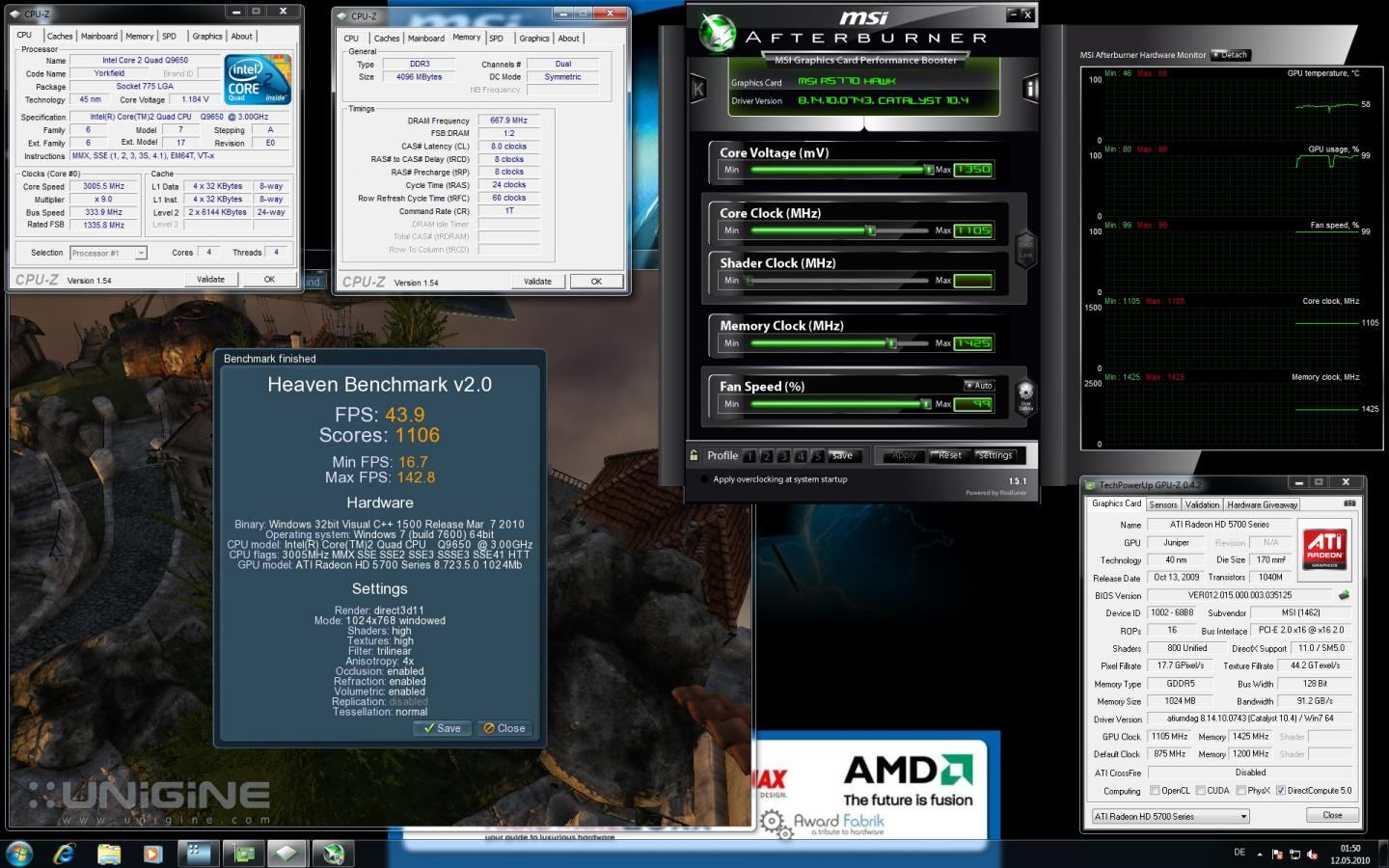Launch Internet Explorer from the taskbar
1389x868 pixels.
(x=65, y=854)
